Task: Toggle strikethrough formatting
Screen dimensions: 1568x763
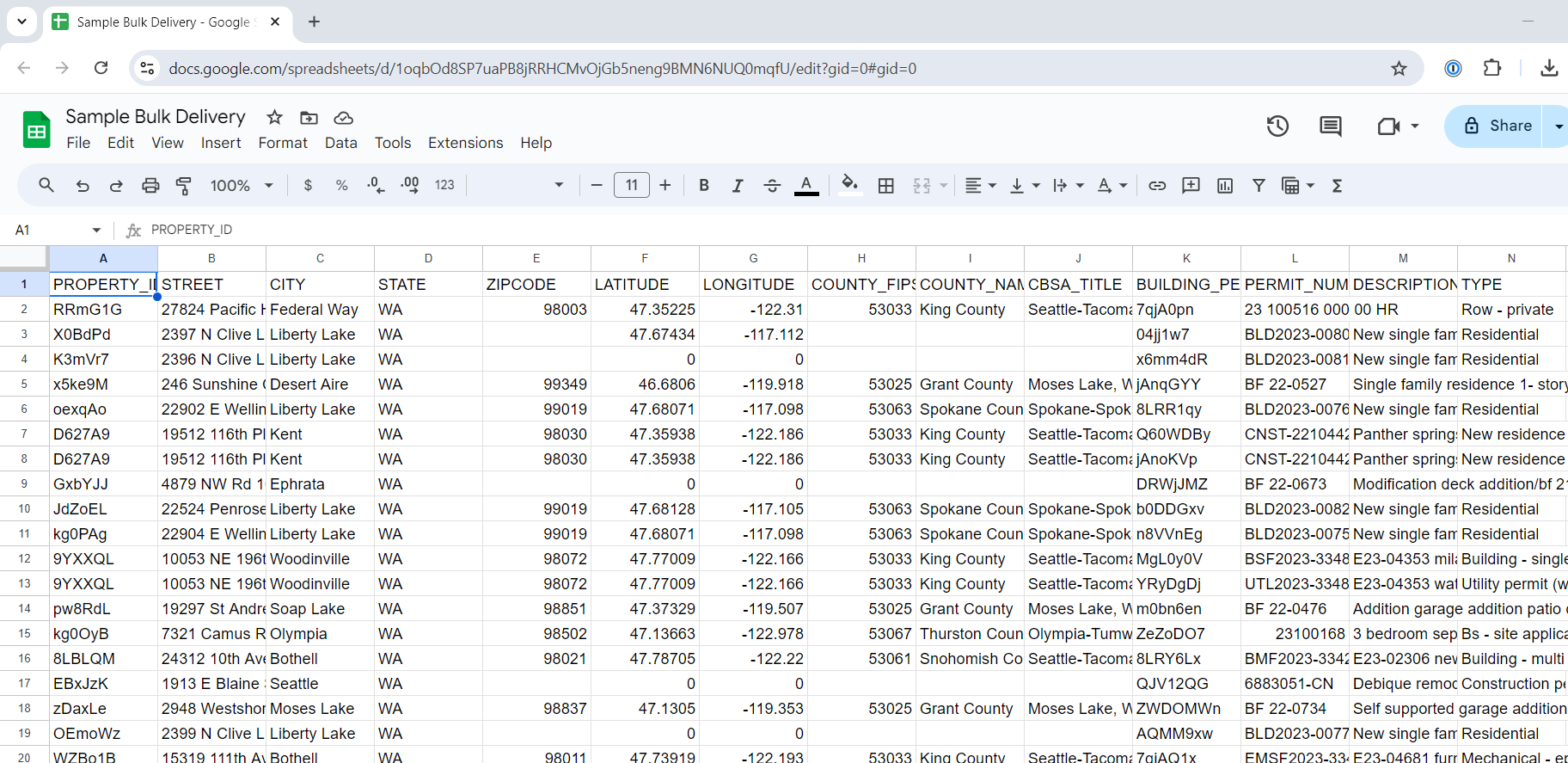Action: 772,185
